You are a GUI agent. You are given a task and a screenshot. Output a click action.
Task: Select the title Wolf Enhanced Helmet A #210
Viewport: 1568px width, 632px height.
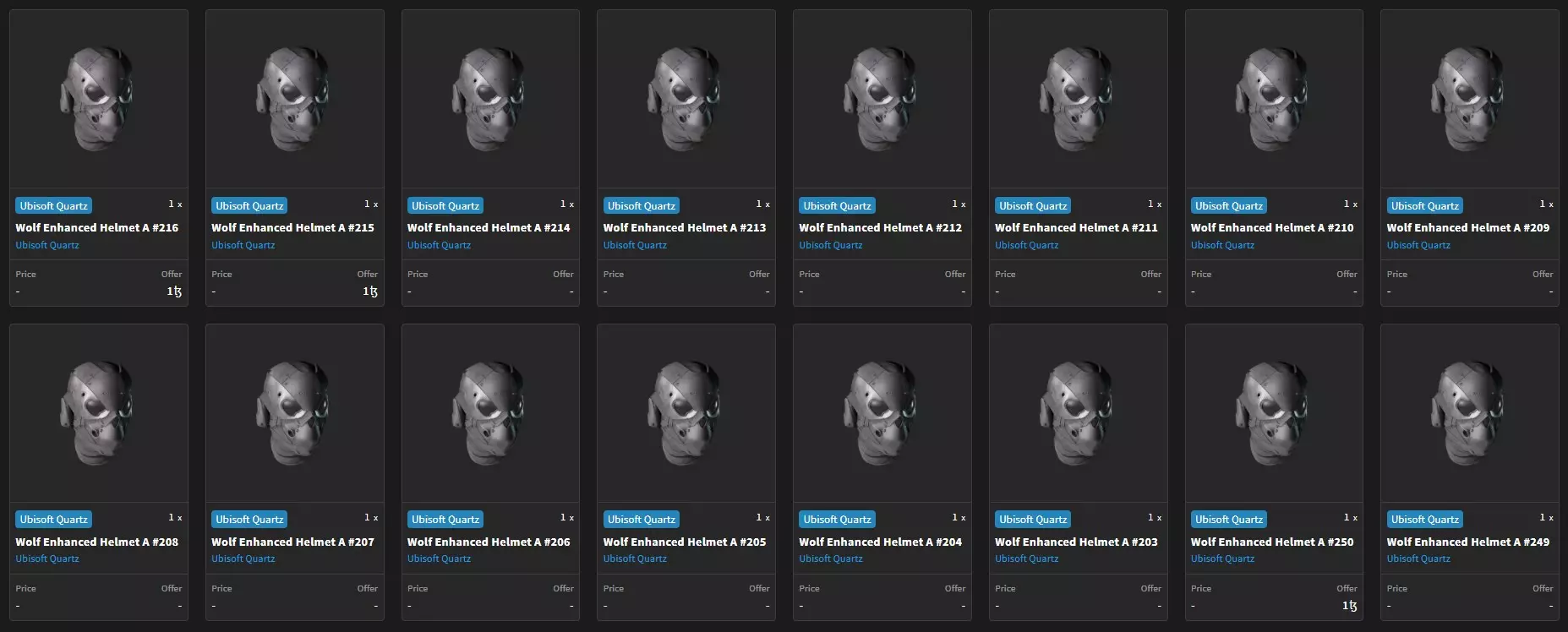pyautogui.click(x=1272, y=227)
